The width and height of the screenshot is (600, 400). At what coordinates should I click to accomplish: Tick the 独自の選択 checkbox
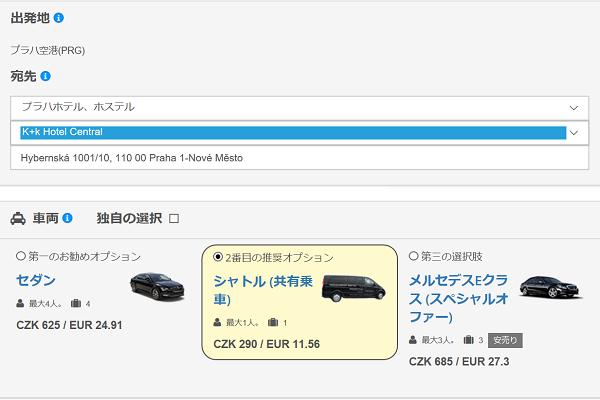tap(174, 218)
